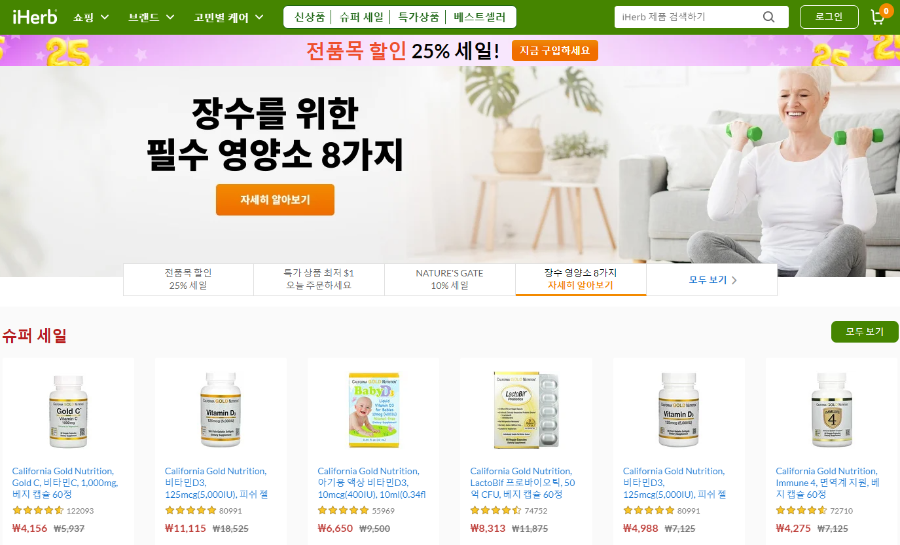Image resolution: width=900 pixels, height=545 pixels.
Task: Click the green 모두 보기 button
Action: point(864,332)
